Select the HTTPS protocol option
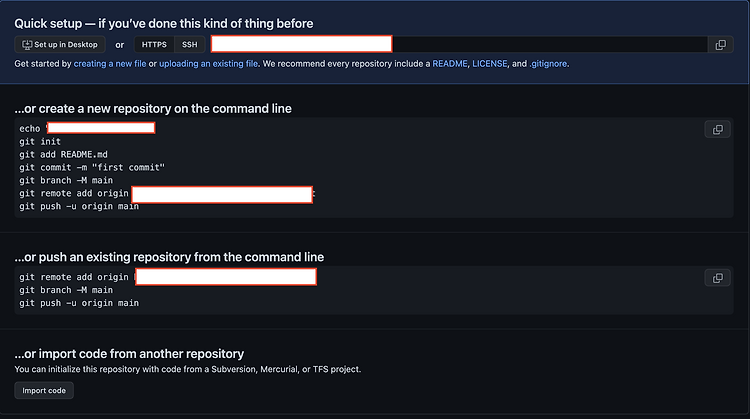This screenshot has width=750, height=419. tap(154, 44)
